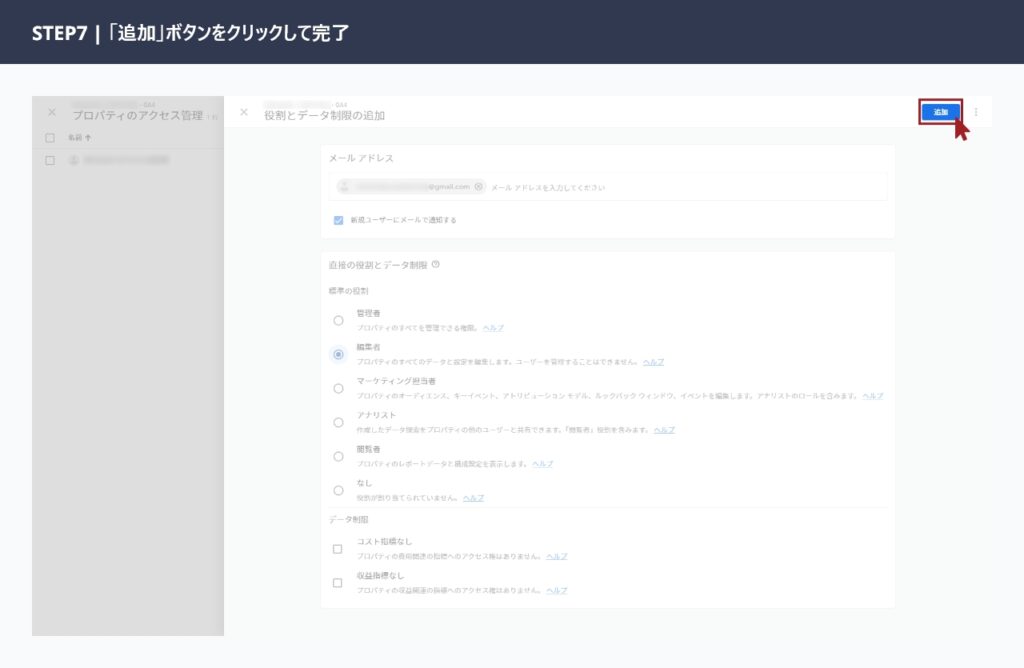The width and height of the screenshot is (1024, 668).
Task: Remove the gmail address chip
Action: pyautogui.click(x=478, y=186)
